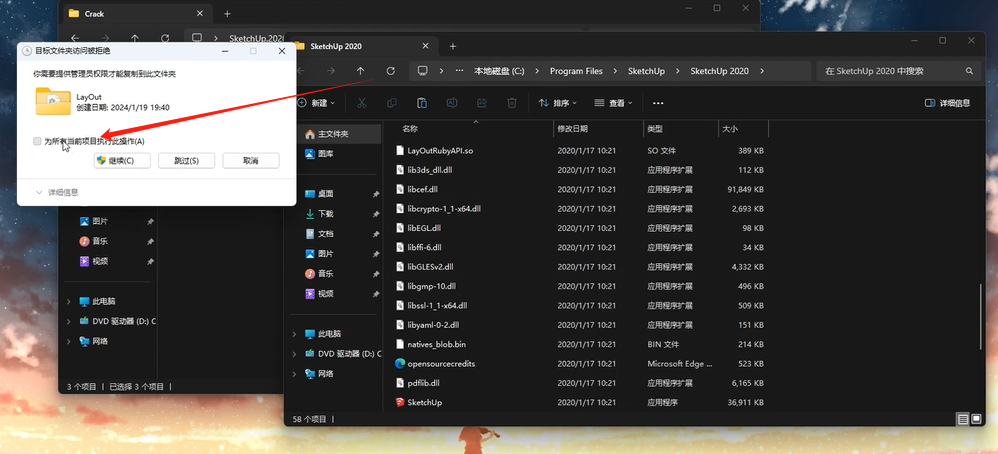Expand 详细信息 in the access denied dialog

tap(57, 192)
